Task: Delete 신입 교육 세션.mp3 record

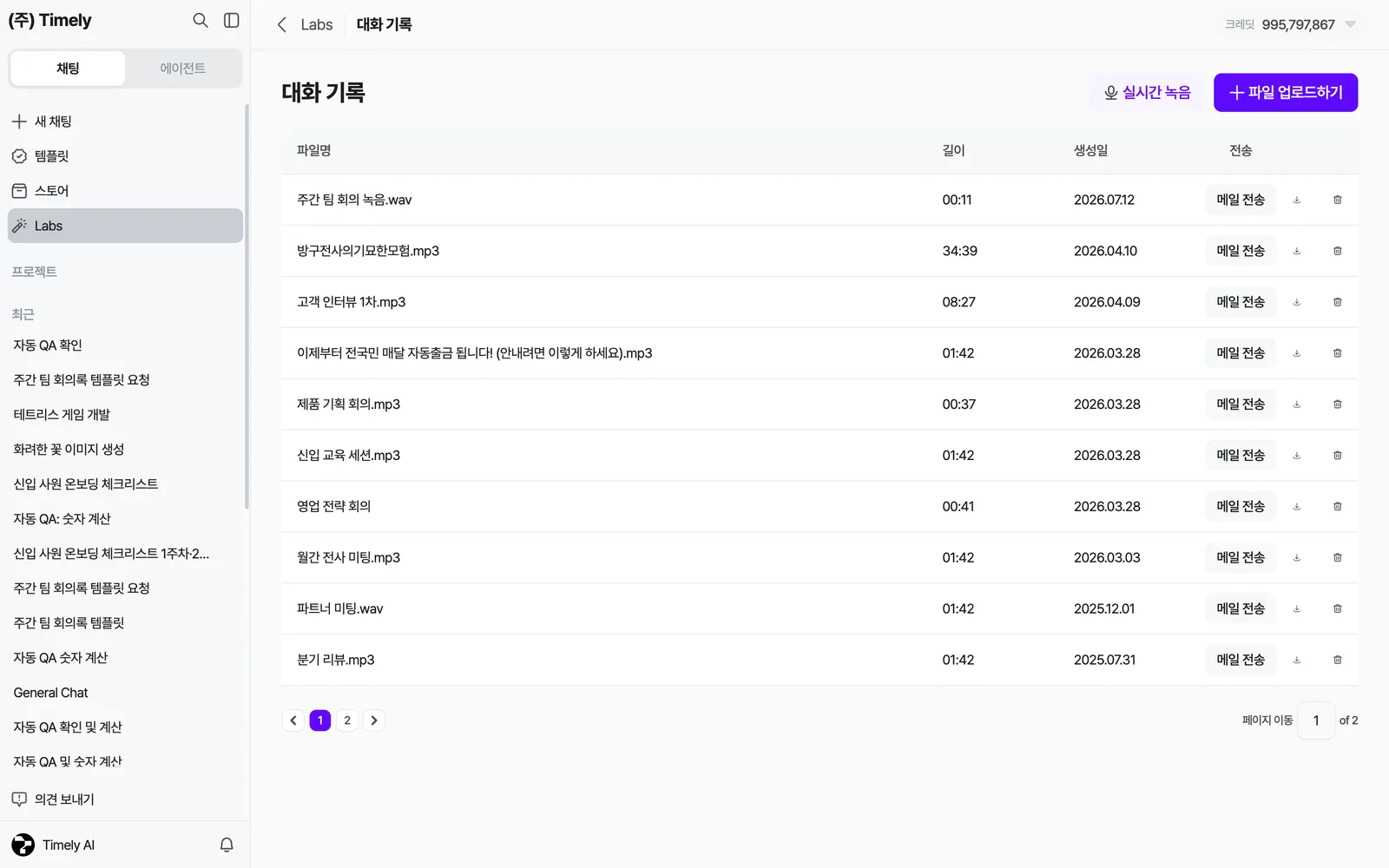Action: (1338, 456)
